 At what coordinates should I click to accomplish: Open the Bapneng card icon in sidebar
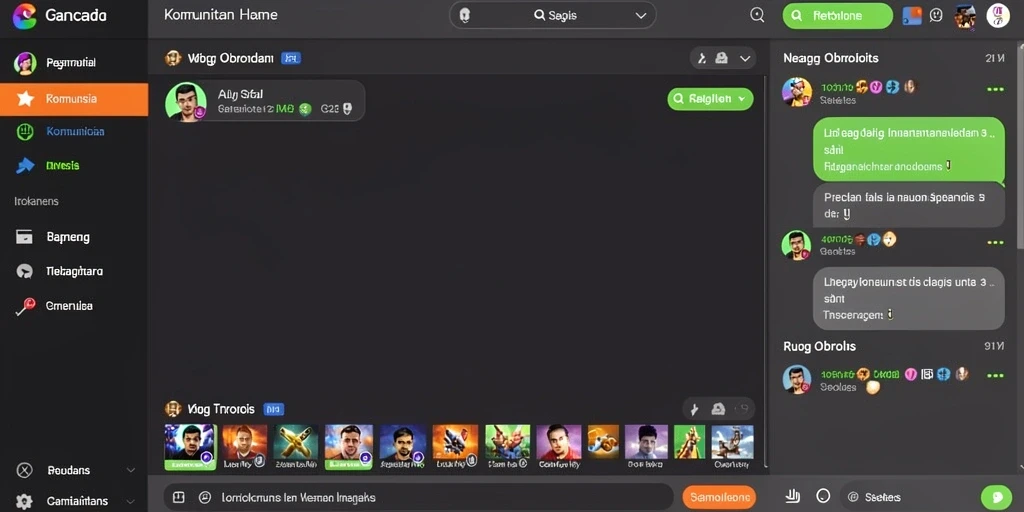pos(24,237)
